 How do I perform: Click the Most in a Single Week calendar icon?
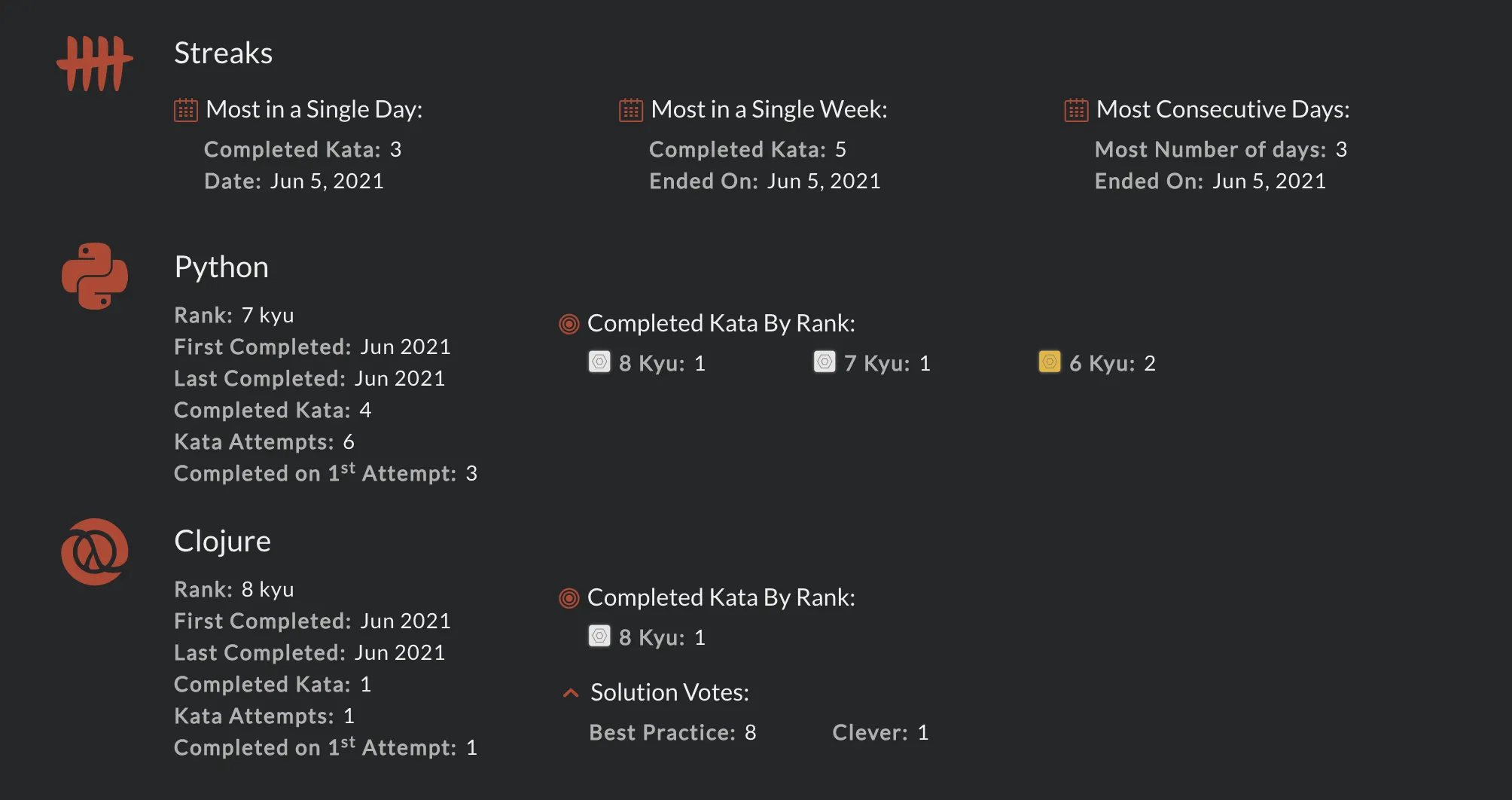[x=631, y=110]
